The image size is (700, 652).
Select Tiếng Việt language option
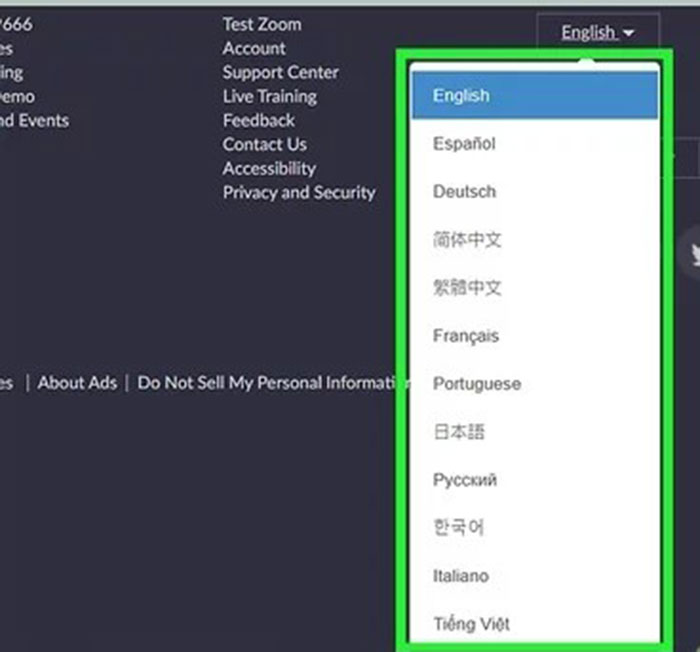pos(471,624)
